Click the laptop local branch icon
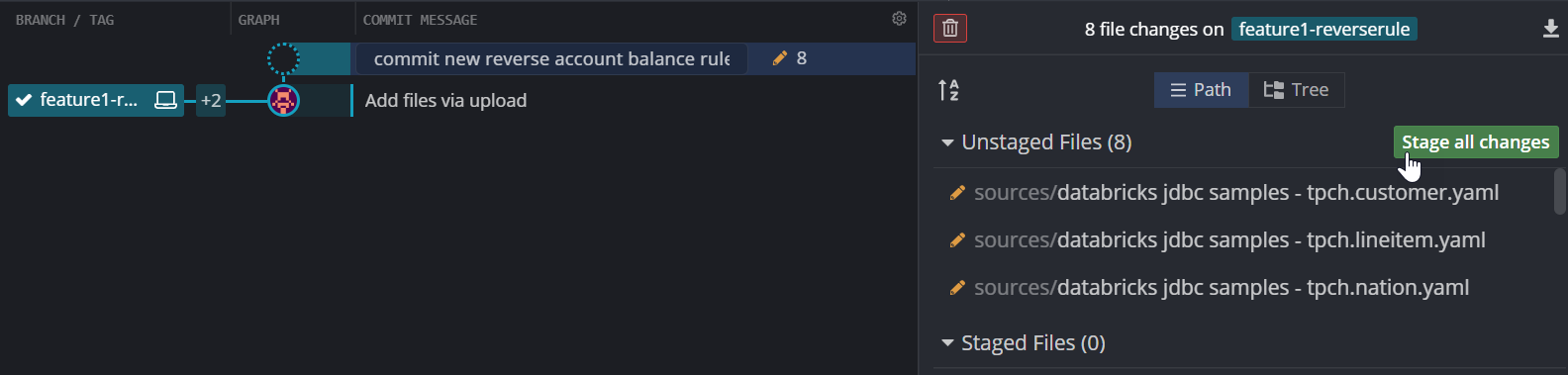Screen dimensions: 1568x375 tap(165, 100)
